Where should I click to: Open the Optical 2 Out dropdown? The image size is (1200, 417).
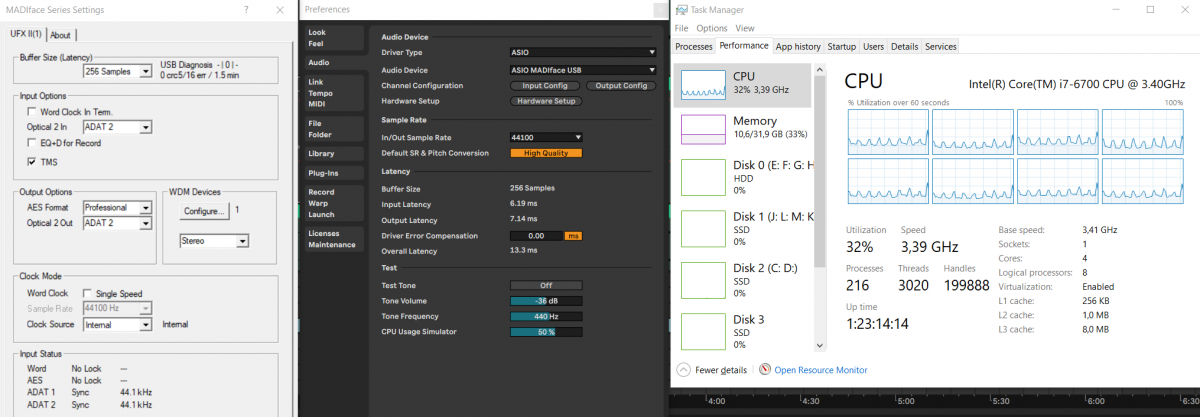click(x=118, y=223)
